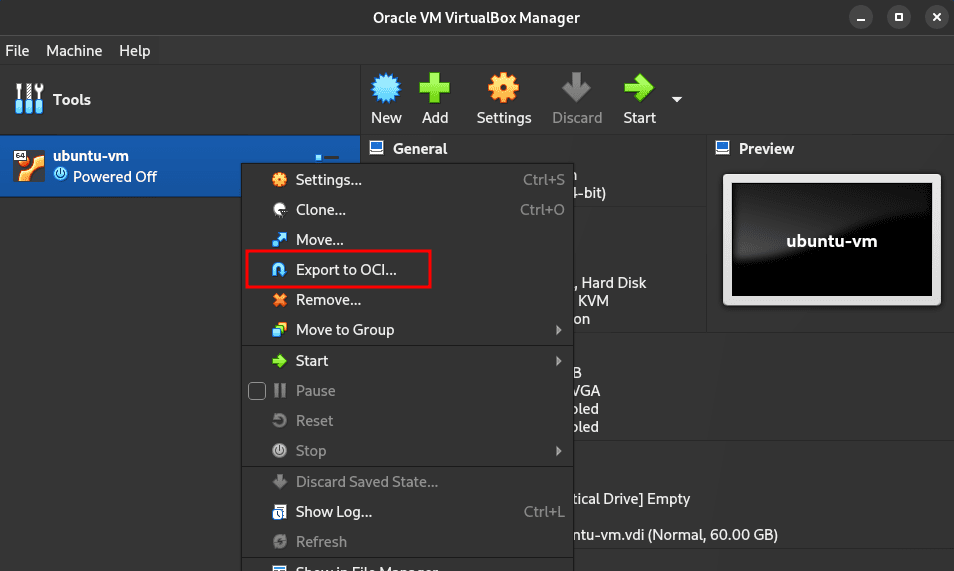Viewport: 954px width, 571px height.
Task: Choose Settings... from the context menu
Action: [x=408, y=180]
